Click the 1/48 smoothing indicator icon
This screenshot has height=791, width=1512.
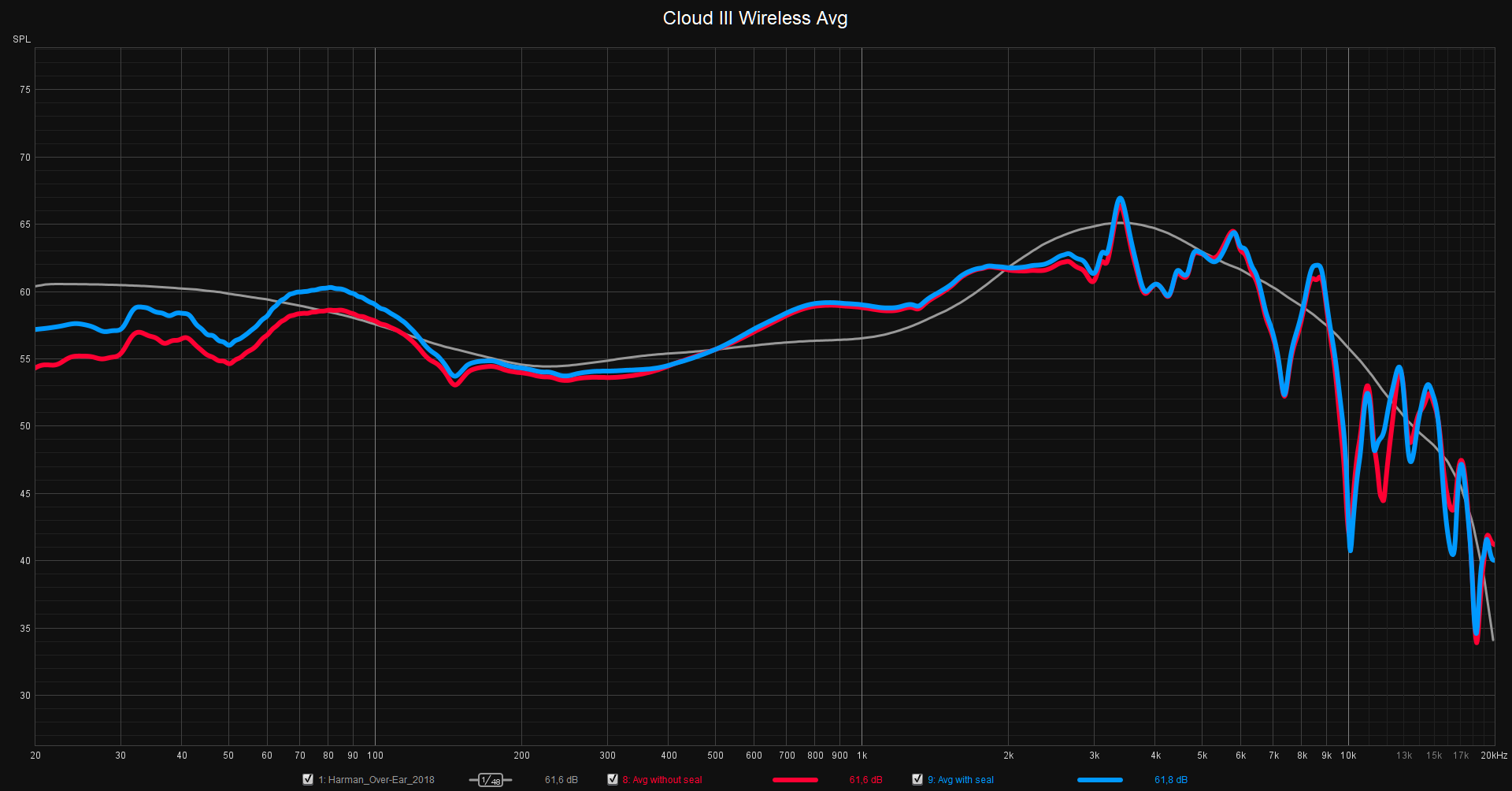click(491, 780)
